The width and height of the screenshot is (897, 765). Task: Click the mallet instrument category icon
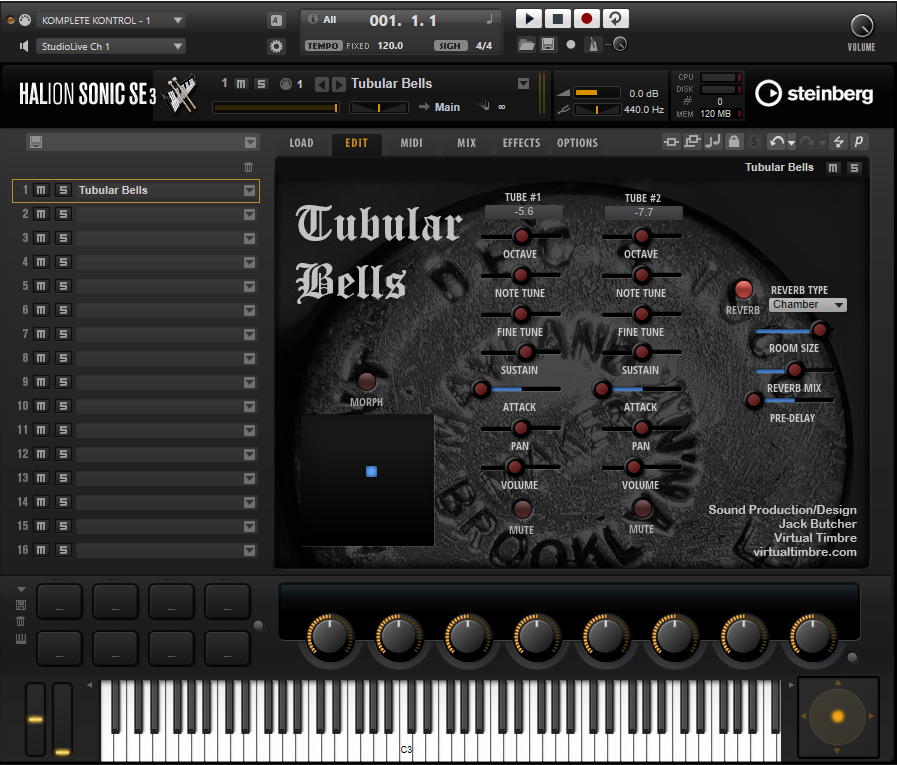(181, 94)
